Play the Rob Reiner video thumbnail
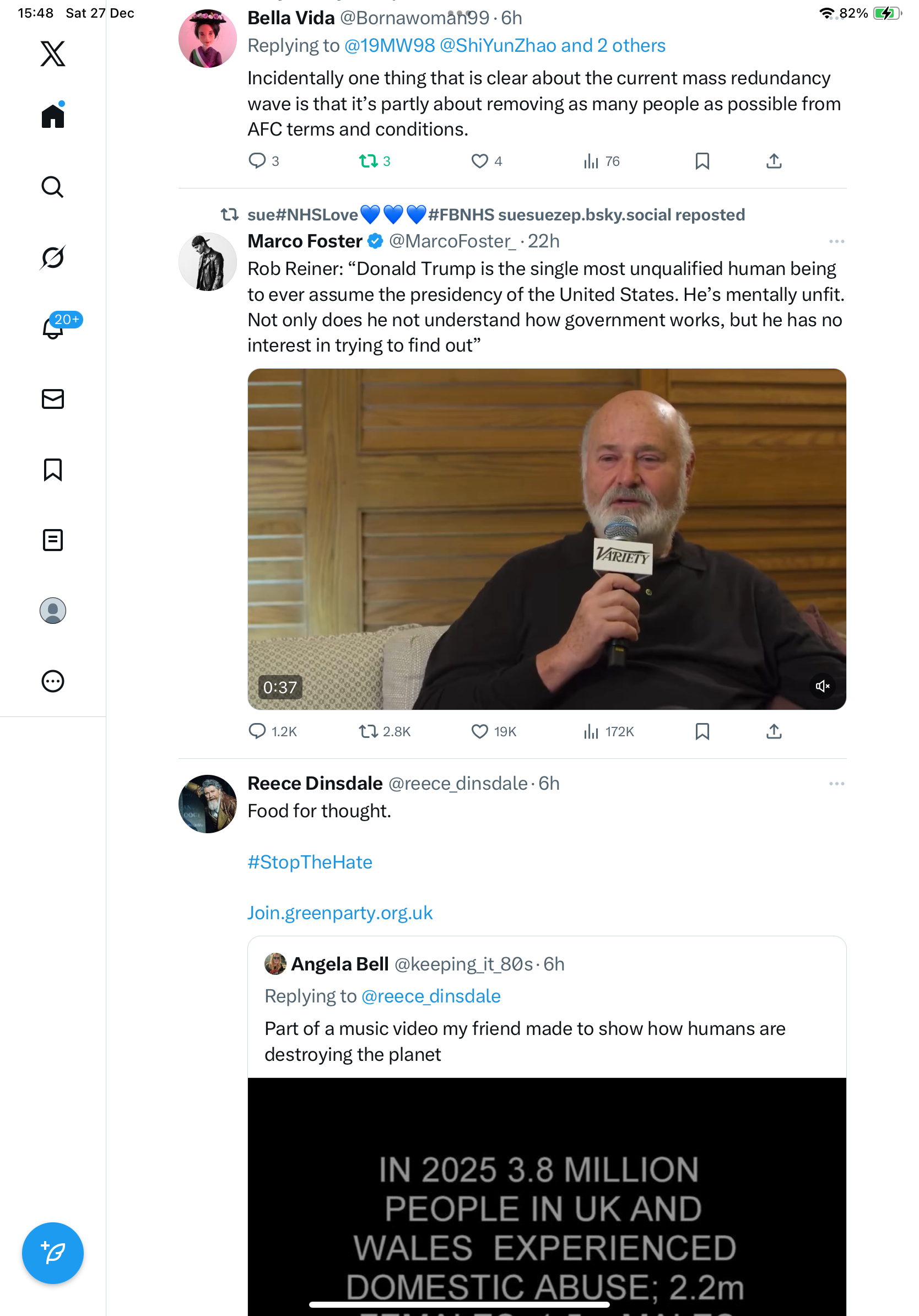919x1316 pixels. coord(546,539)
